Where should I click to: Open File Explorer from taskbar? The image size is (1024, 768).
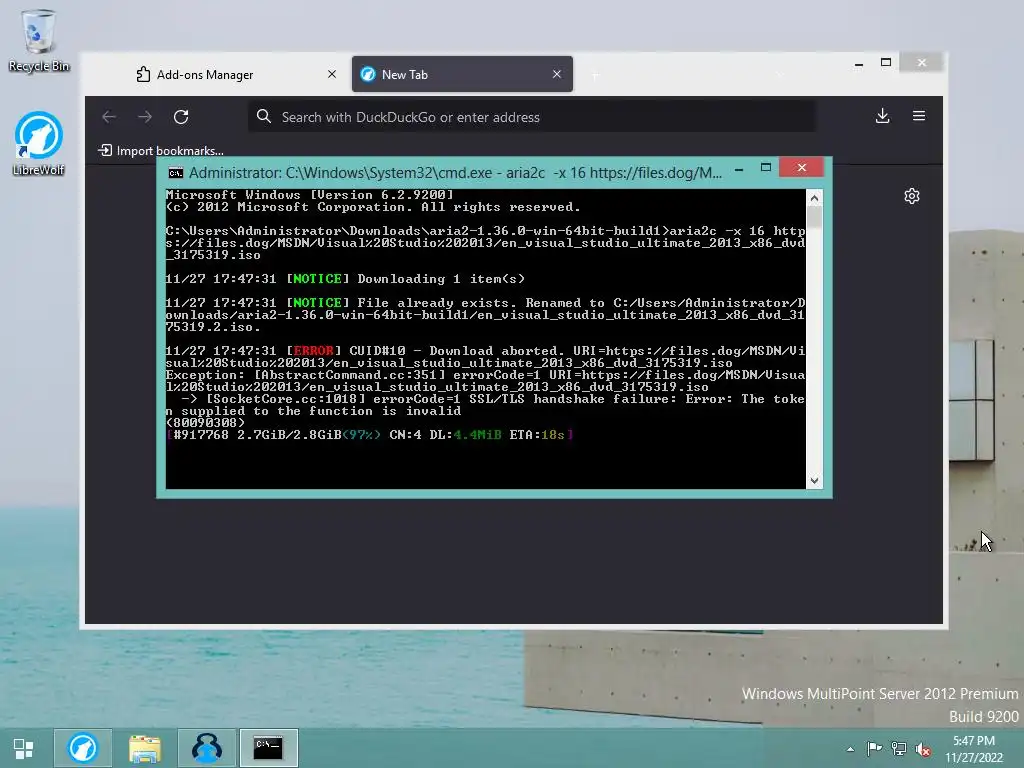144,748
